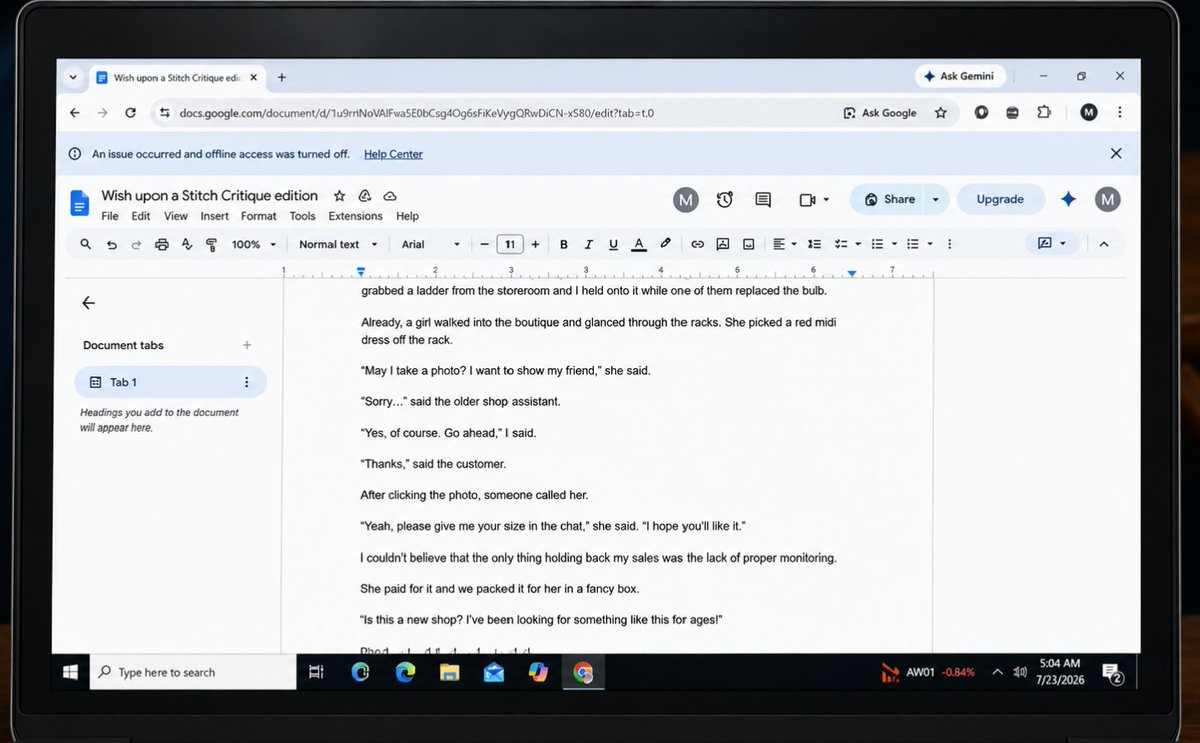This screenshot has width=1200, height=743.
Task: Pick a highlight color
Action: pyautogui.click(x=665, y=244)
